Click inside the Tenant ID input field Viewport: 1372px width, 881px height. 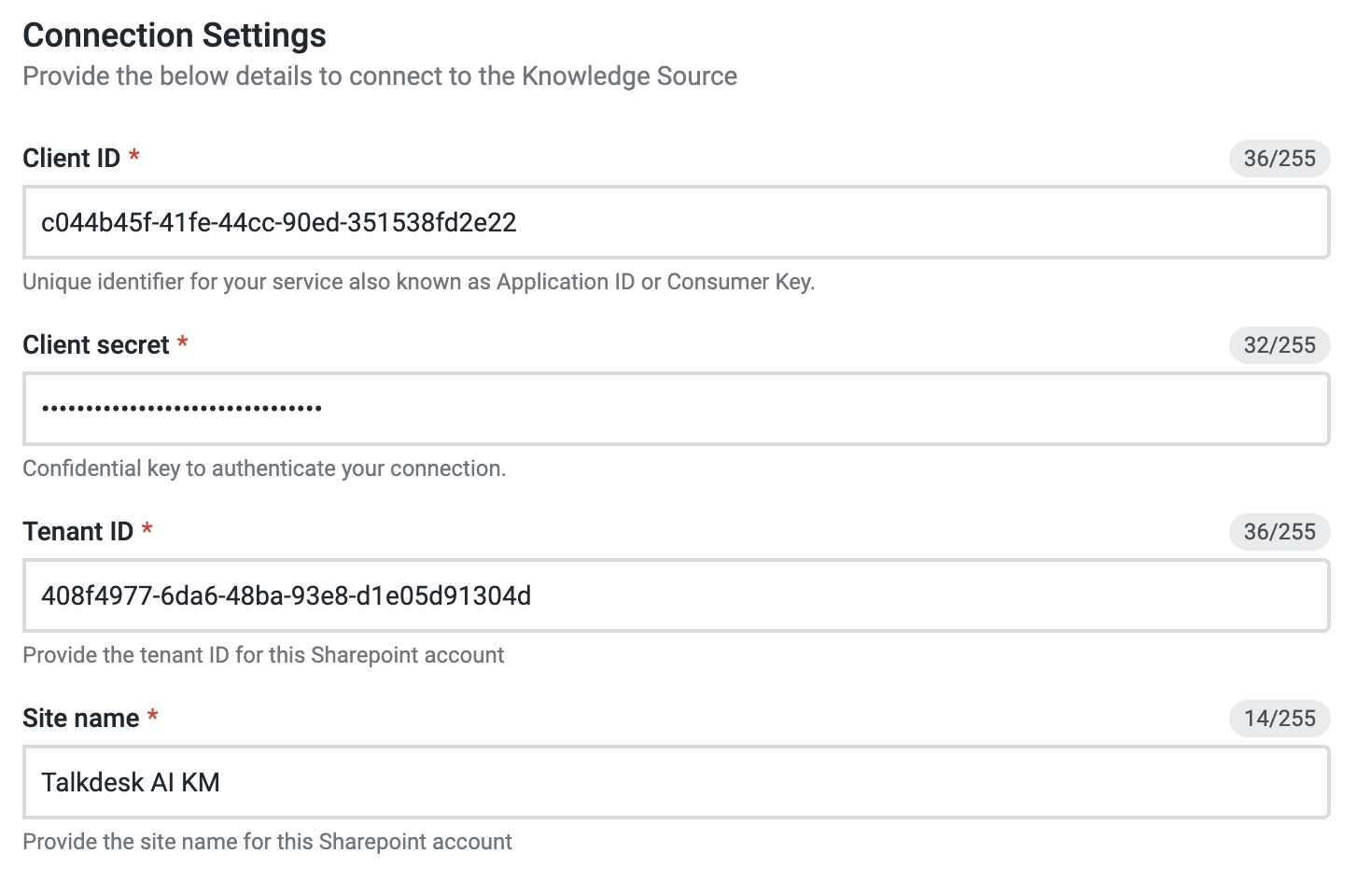tap(653, 595)
